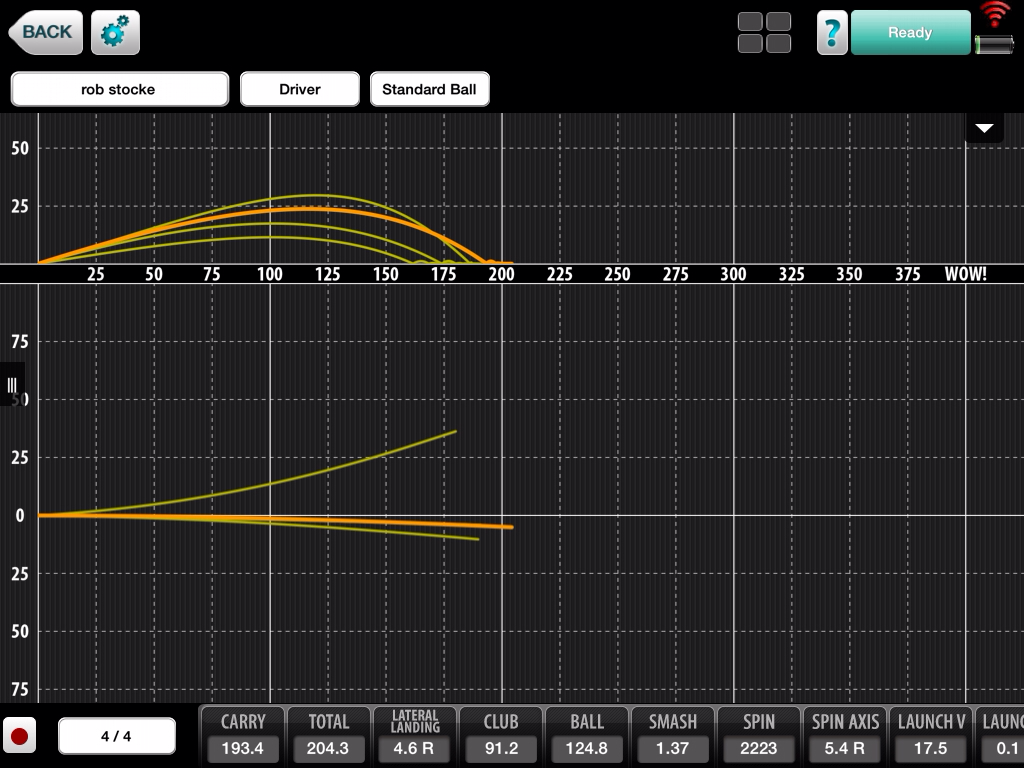Tap the green battery indicator icon
The image size is (1024, 768).
point(994,44)
